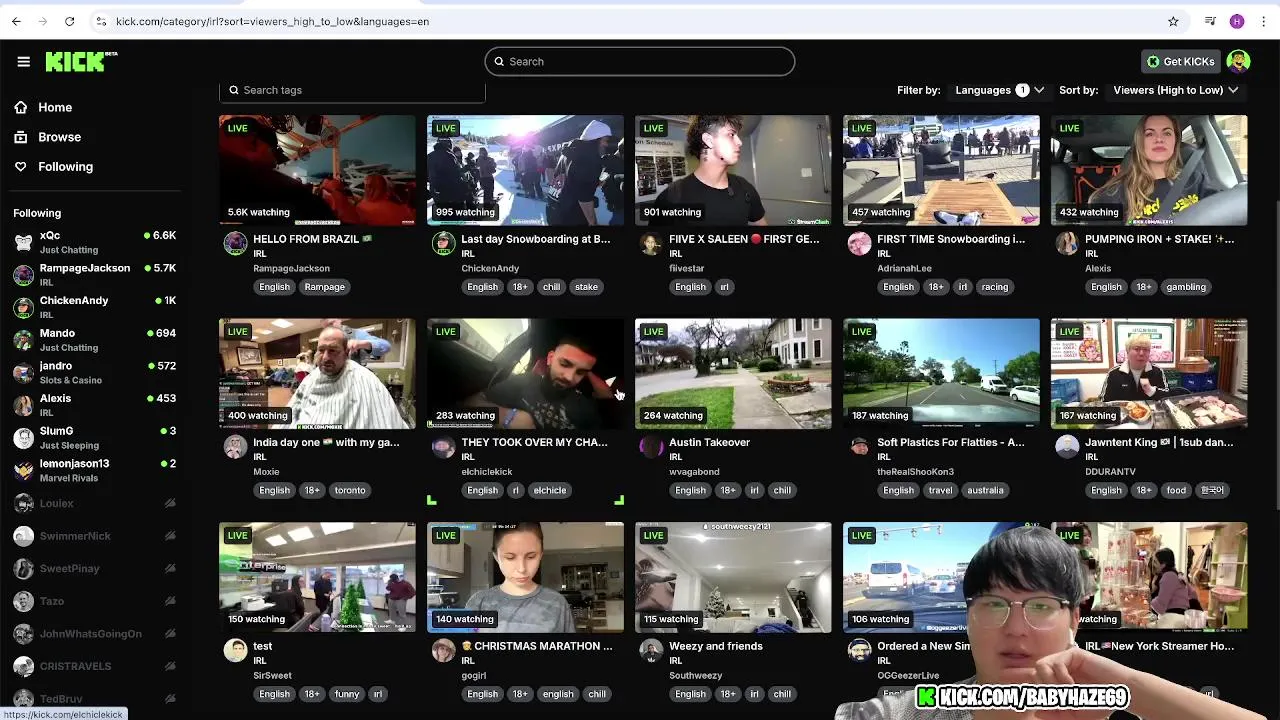Open Viewers (High to Low) sort dropdown

click(1176, 90)
